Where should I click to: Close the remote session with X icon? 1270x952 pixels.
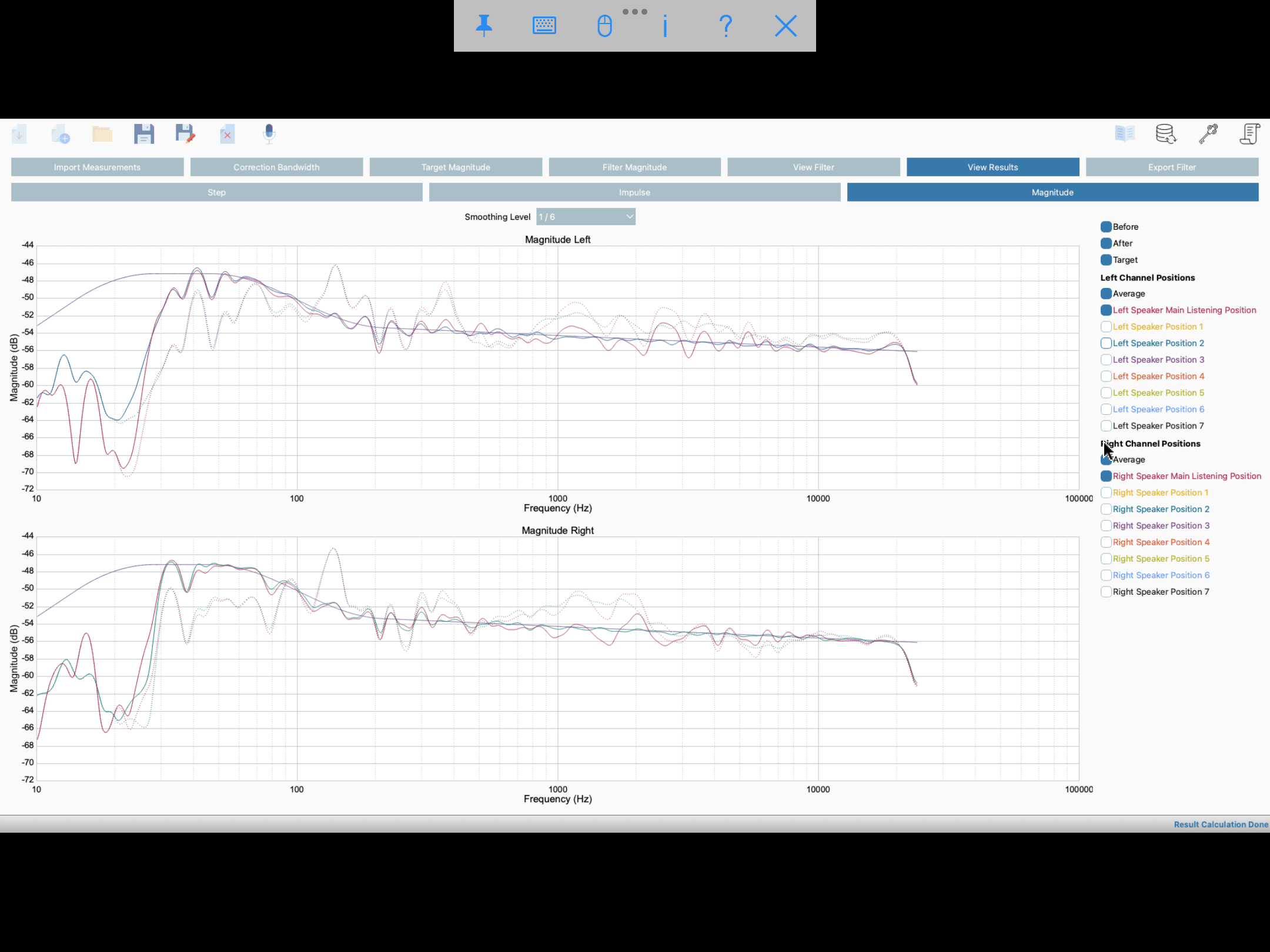click(x=786, y=26)
